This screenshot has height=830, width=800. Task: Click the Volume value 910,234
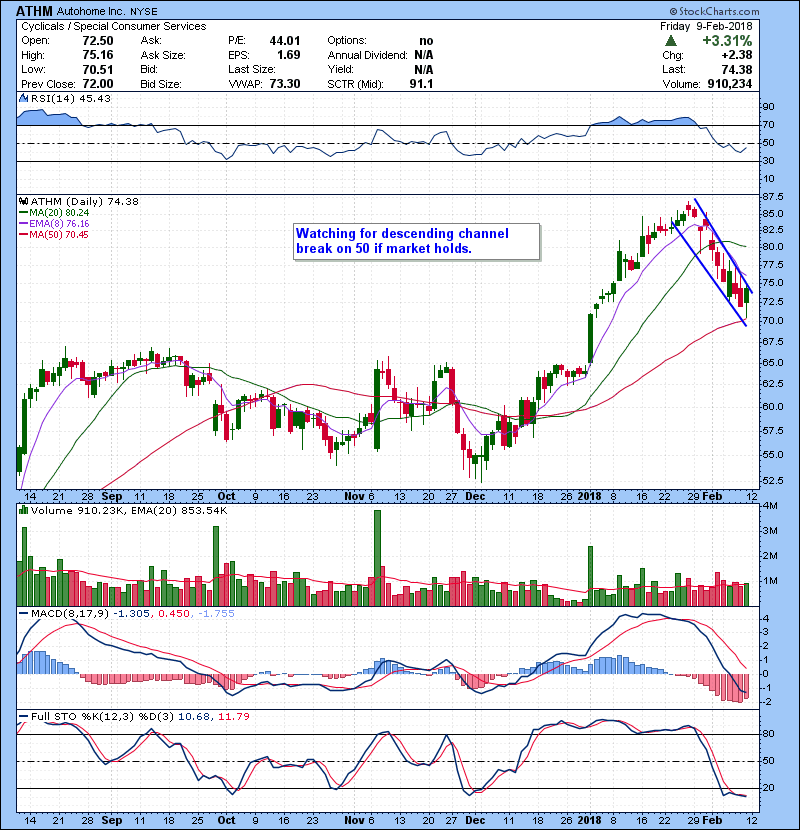pos(730,84)
